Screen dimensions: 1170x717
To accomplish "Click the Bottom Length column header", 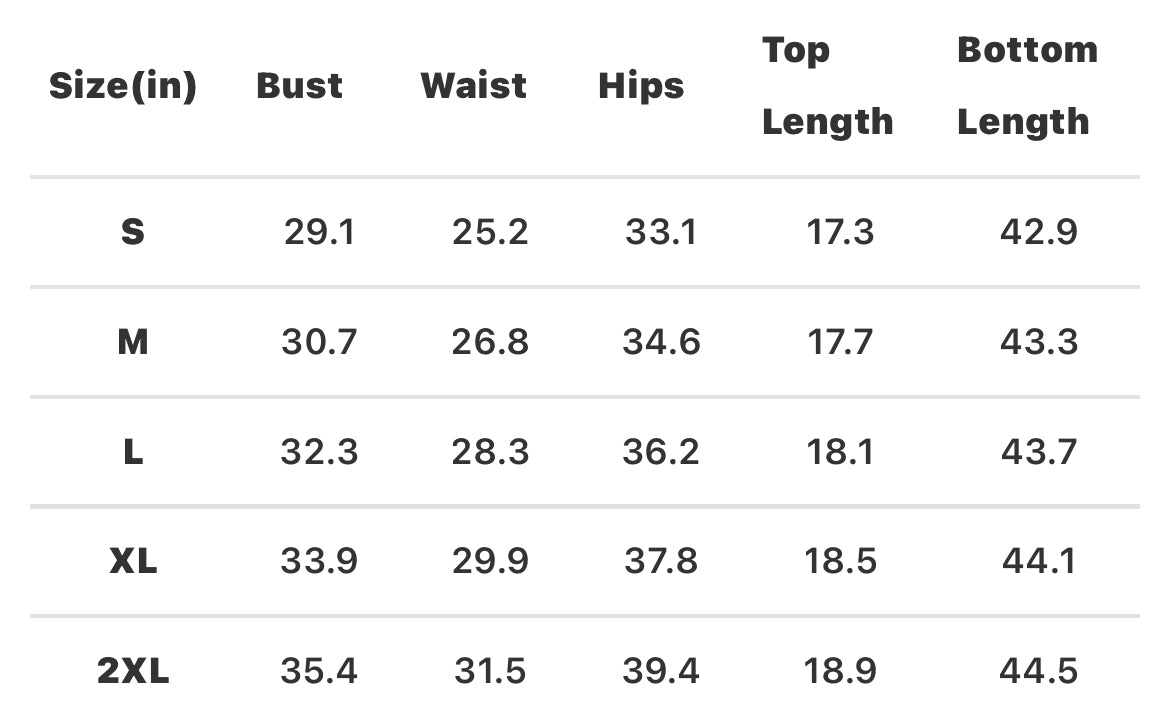I will coord(1026,86).
